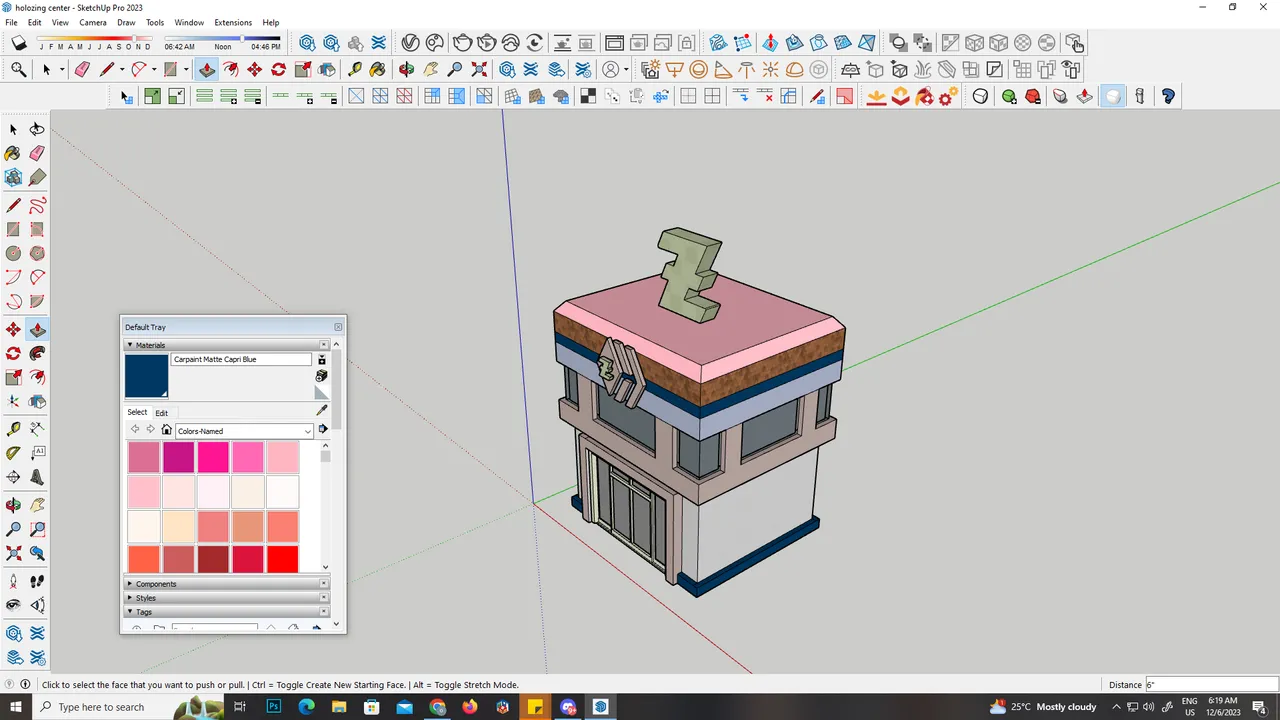Viewport: 1280px width, 720px height.
Task: Activate the Rotate tool in the top toolbar
Action: [x=278, y=69]
